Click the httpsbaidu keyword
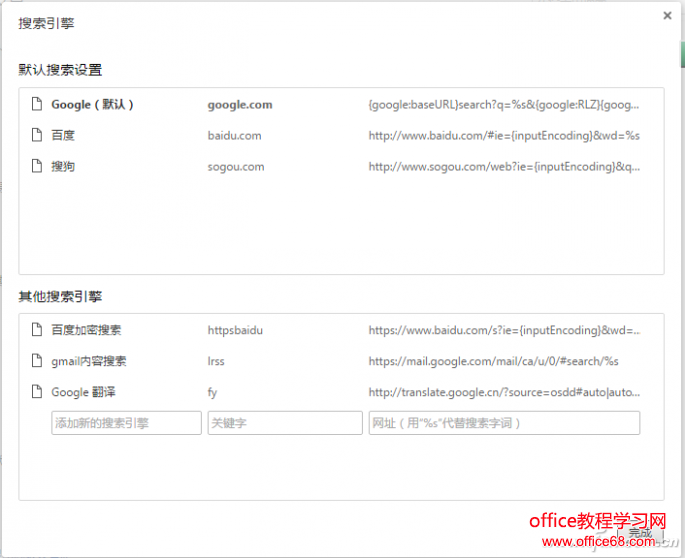 tap(235, 330)
